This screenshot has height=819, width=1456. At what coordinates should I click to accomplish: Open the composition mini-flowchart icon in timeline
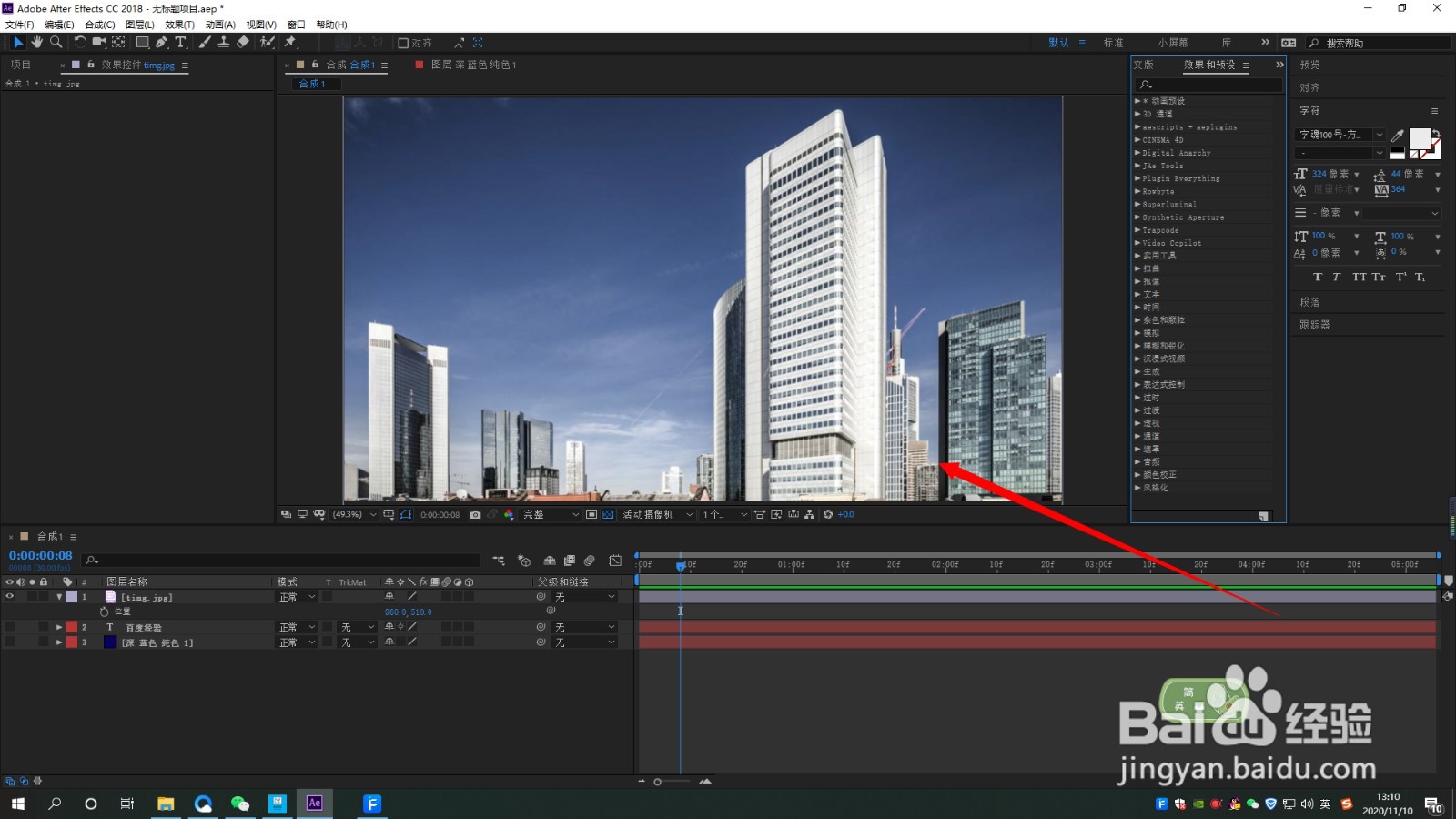pyautogui.click(x=499, y=561)
